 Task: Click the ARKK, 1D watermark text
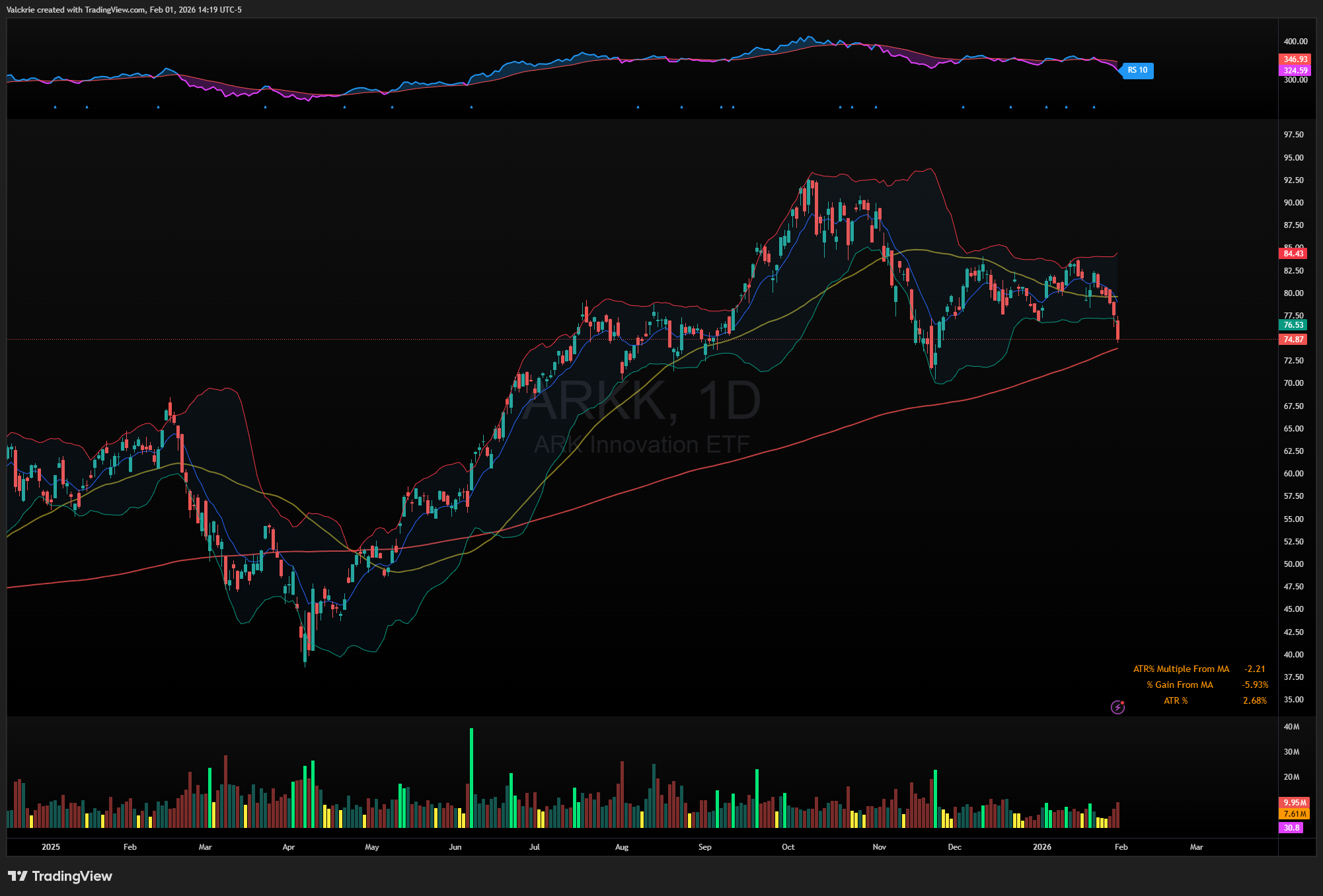tap(642, 400)
